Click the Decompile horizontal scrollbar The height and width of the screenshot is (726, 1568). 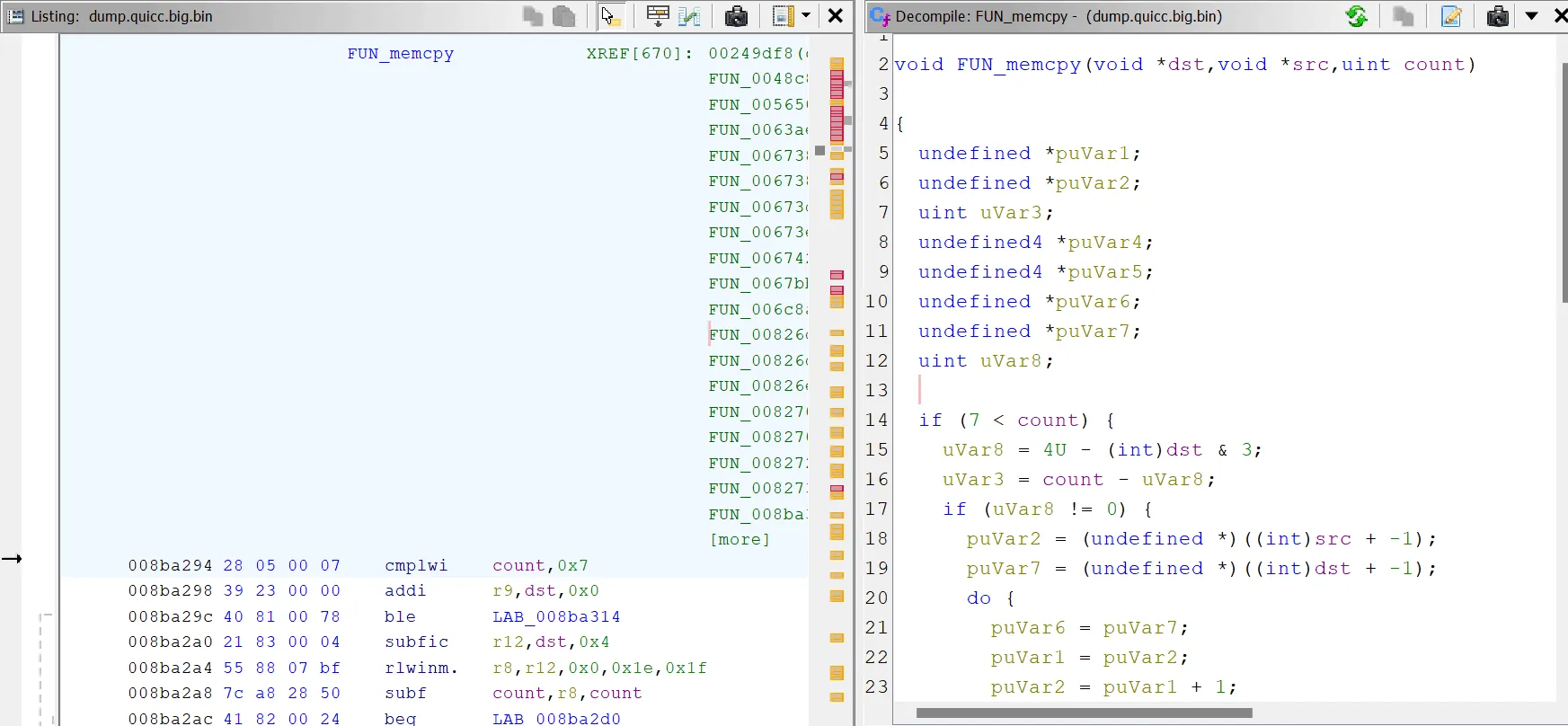tap(1083, 713)
